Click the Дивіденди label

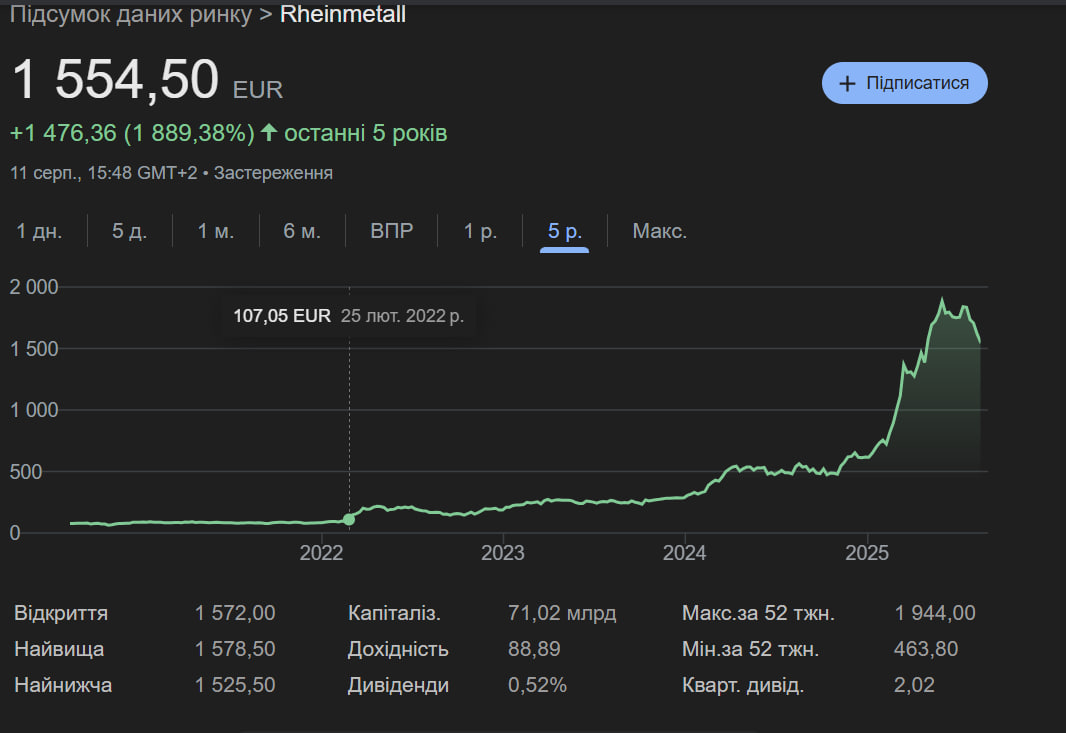pyautogui.click(x=398, y=685)
